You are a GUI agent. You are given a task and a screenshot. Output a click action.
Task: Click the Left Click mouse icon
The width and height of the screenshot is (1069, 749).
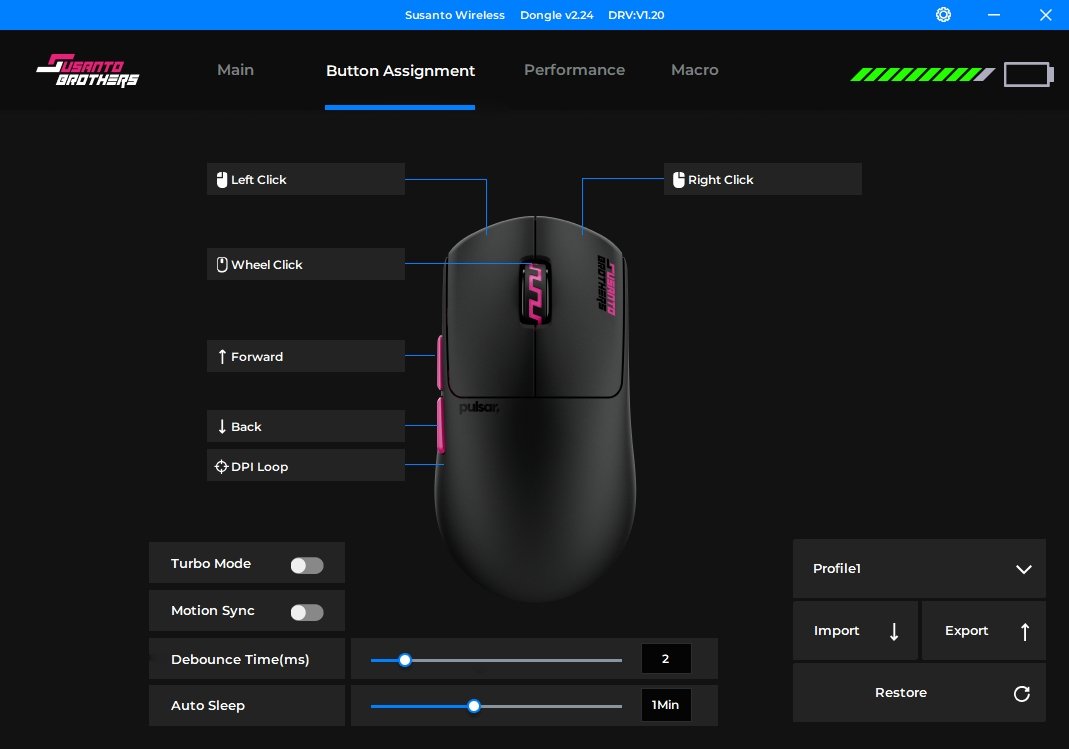click(x=222, y=180)
